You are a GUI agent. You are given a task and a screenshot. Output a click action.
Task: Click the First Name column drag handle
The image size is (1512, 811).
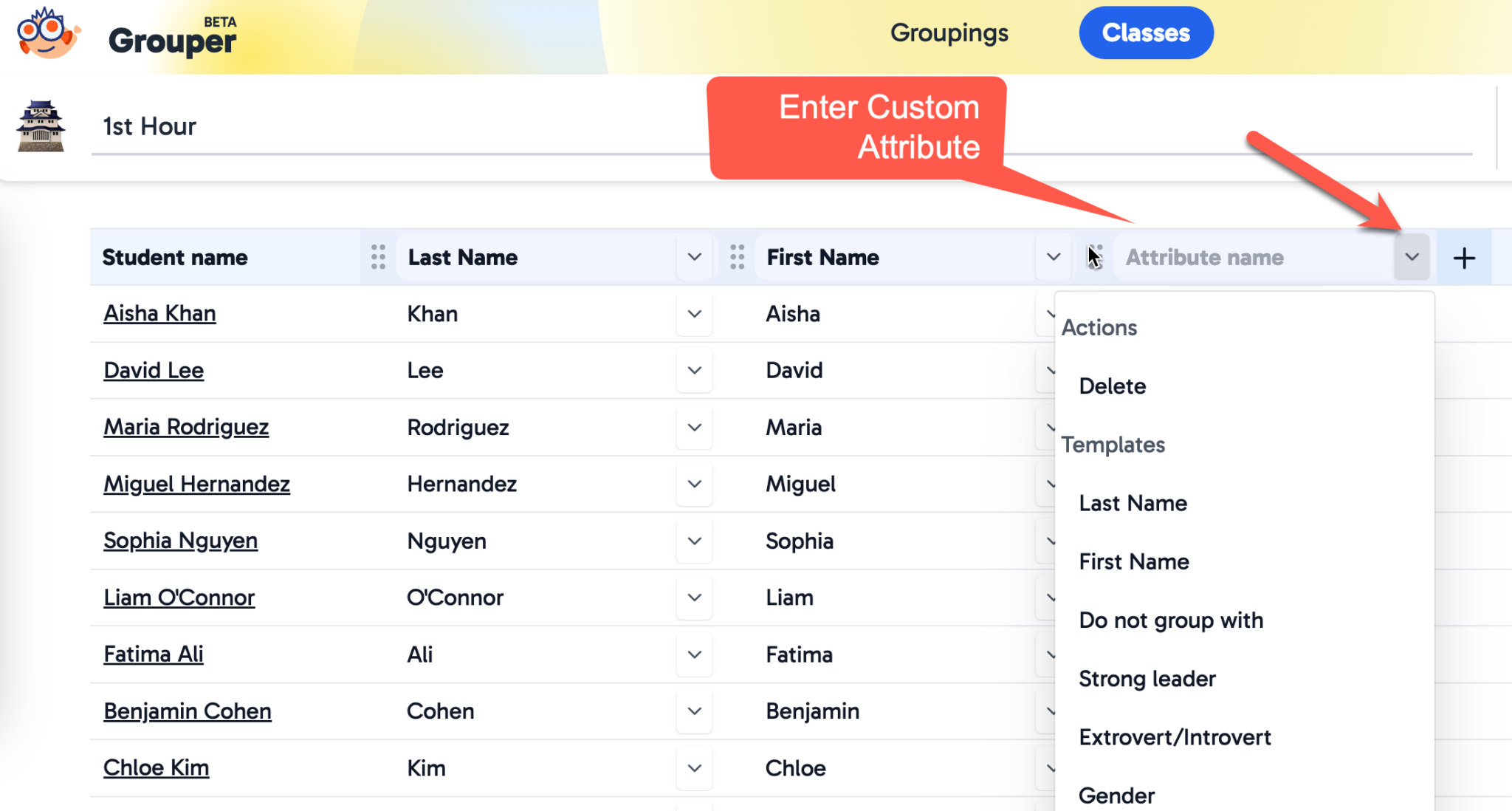737,257
